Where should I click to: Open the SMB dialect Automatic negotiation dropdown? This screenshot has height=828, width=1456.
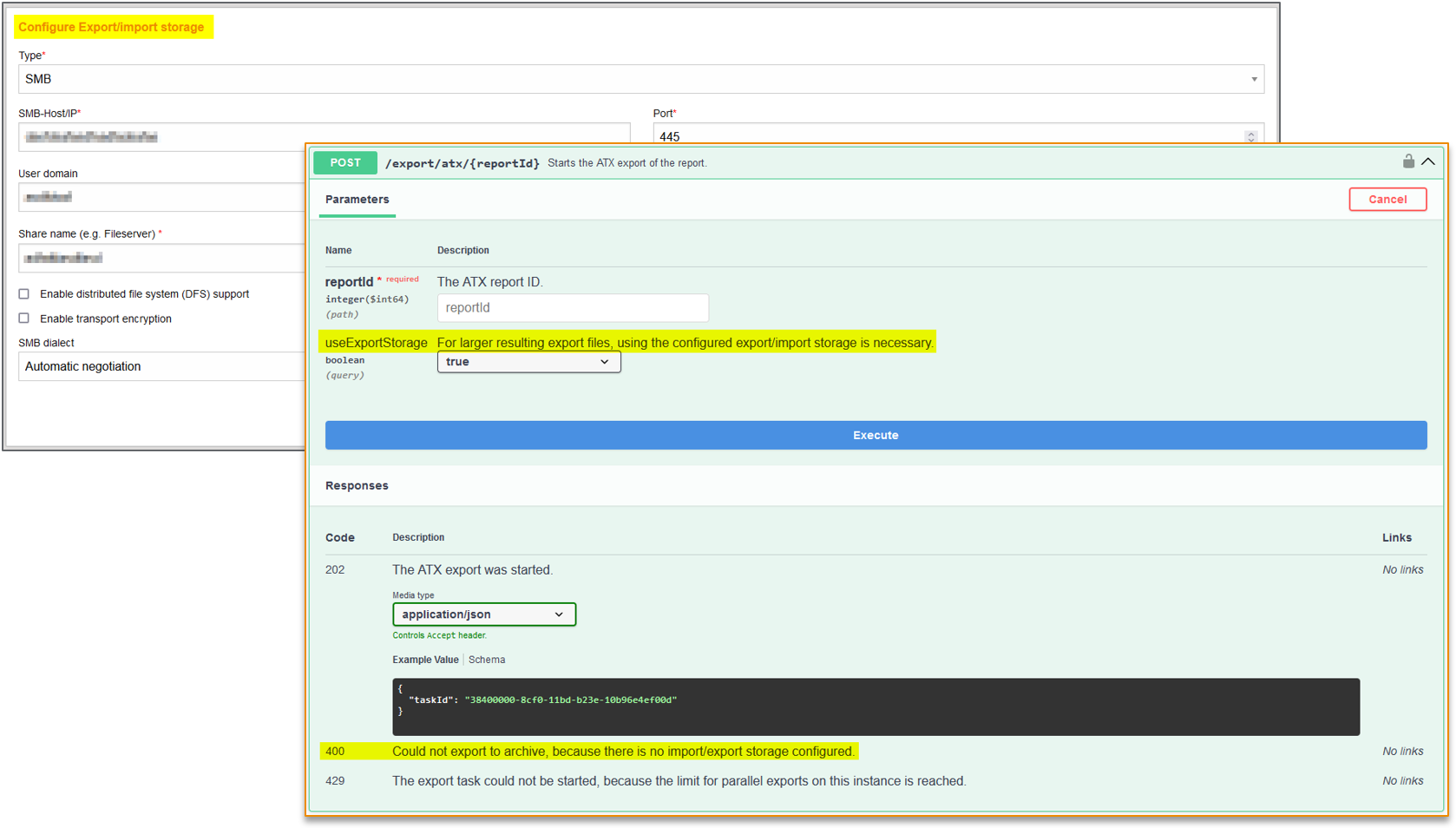pyautogui.click(x=161, y=366)
